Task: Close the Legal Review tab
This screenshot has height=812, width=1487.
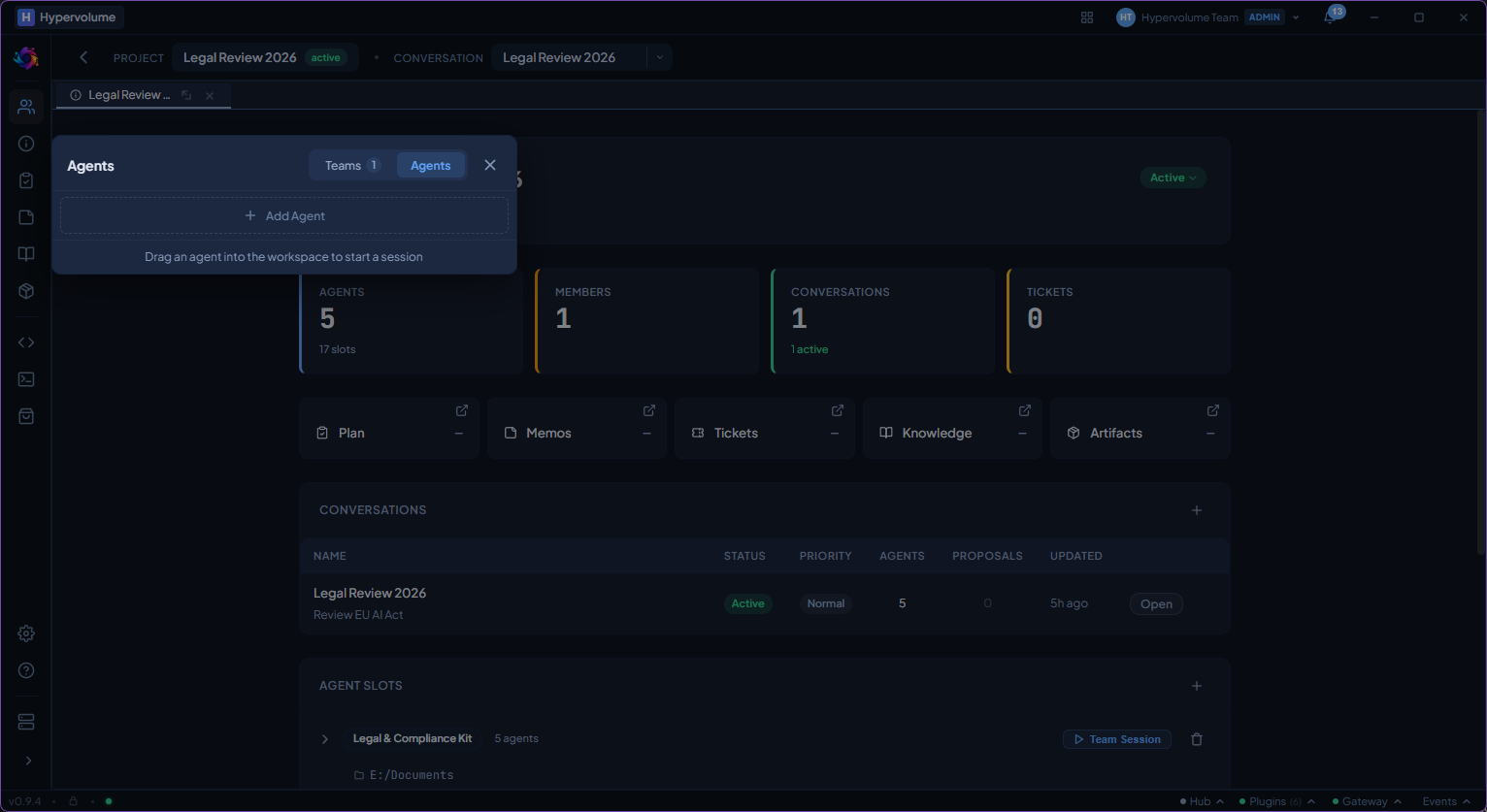Action: tap(210, 95)
